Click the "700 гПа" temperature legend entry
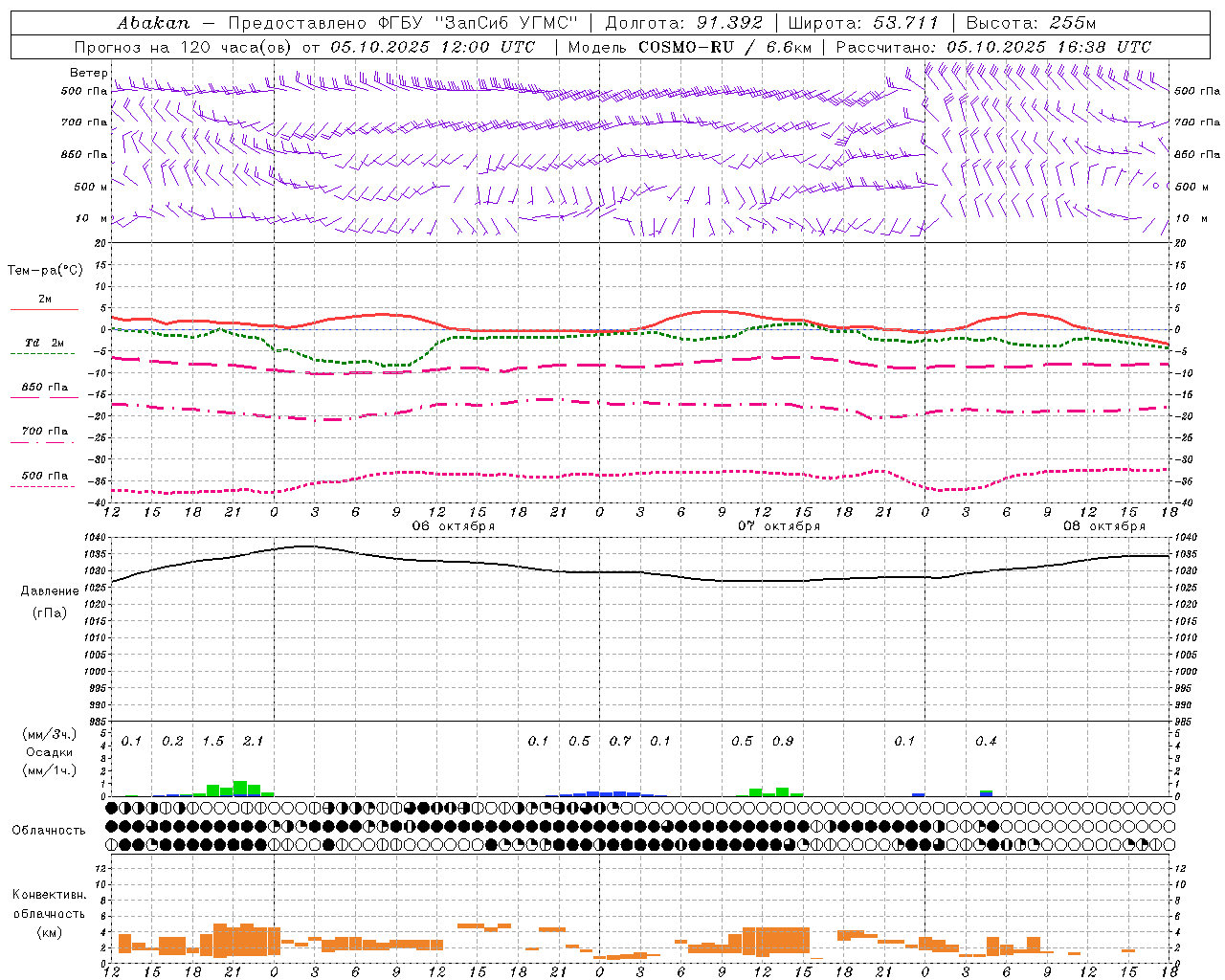This screenshot has width=1225, height=980. [x=45, y=432]
